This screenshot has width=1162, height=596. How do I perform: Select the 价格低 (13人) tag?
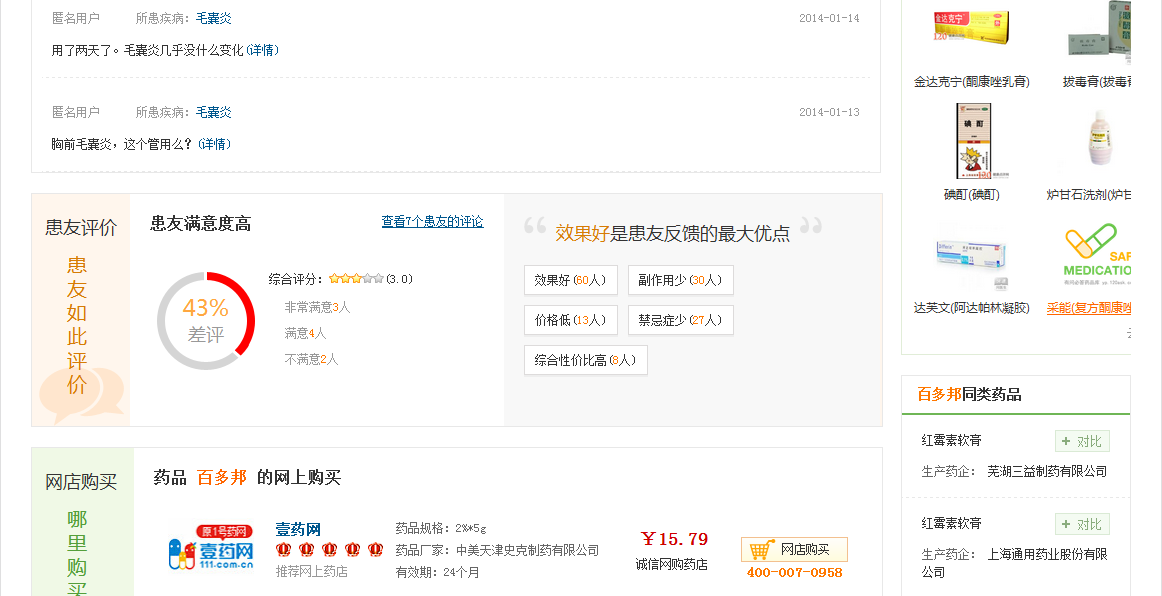571,320
